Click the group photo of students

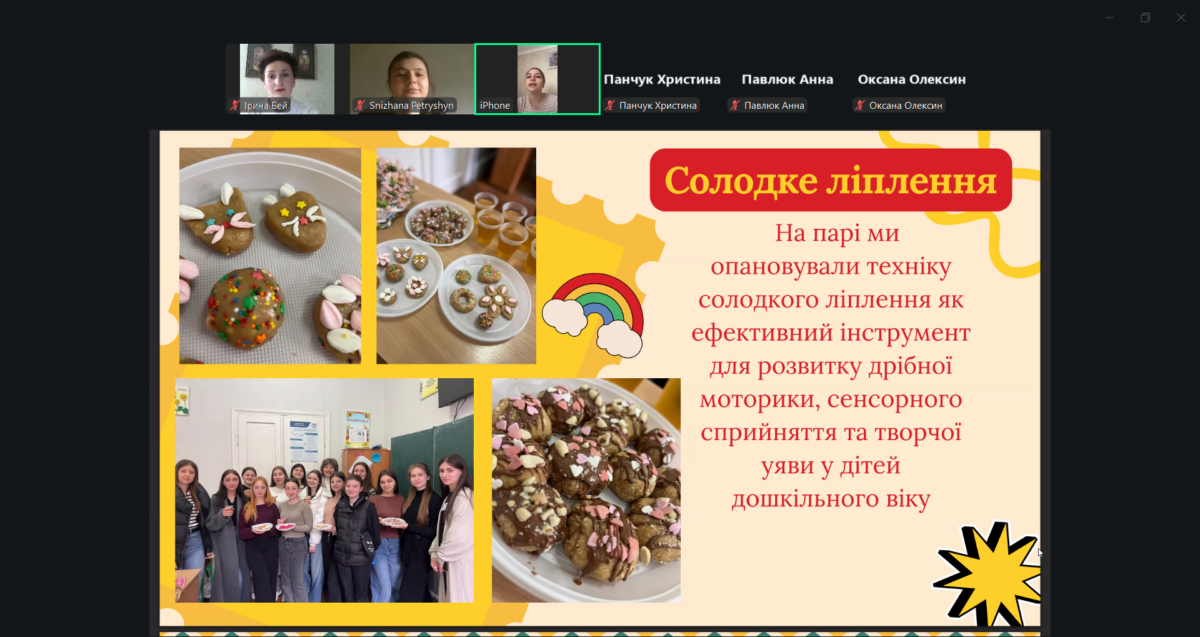click(324, 490)
